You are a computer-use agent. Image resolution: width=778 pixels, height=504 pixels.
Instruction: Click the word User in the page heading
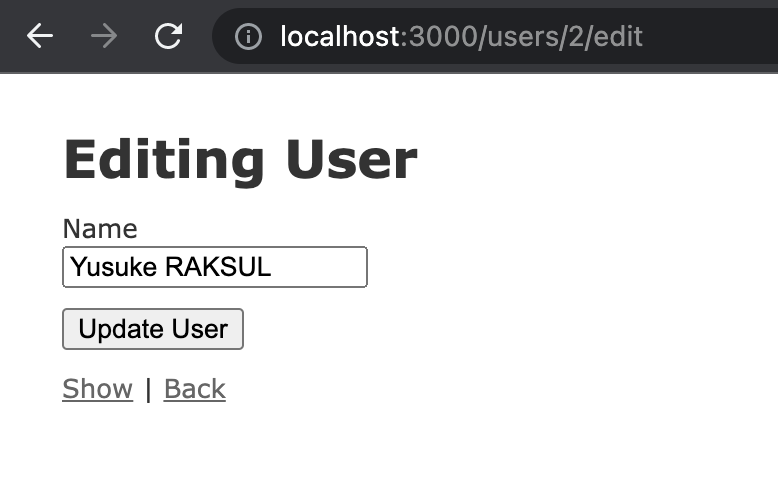351,160
